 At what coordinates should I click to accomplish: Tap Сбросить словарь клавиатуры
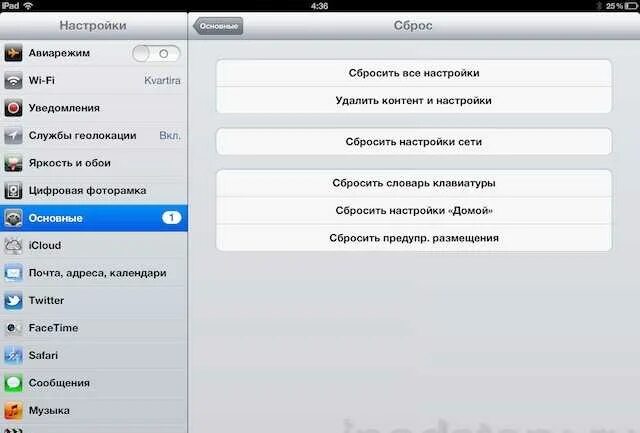(x=414, y=183)
